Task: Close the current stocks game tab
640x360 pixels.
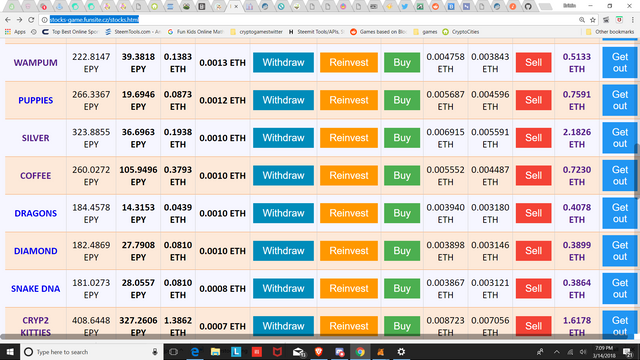Action: click(236, 7)
